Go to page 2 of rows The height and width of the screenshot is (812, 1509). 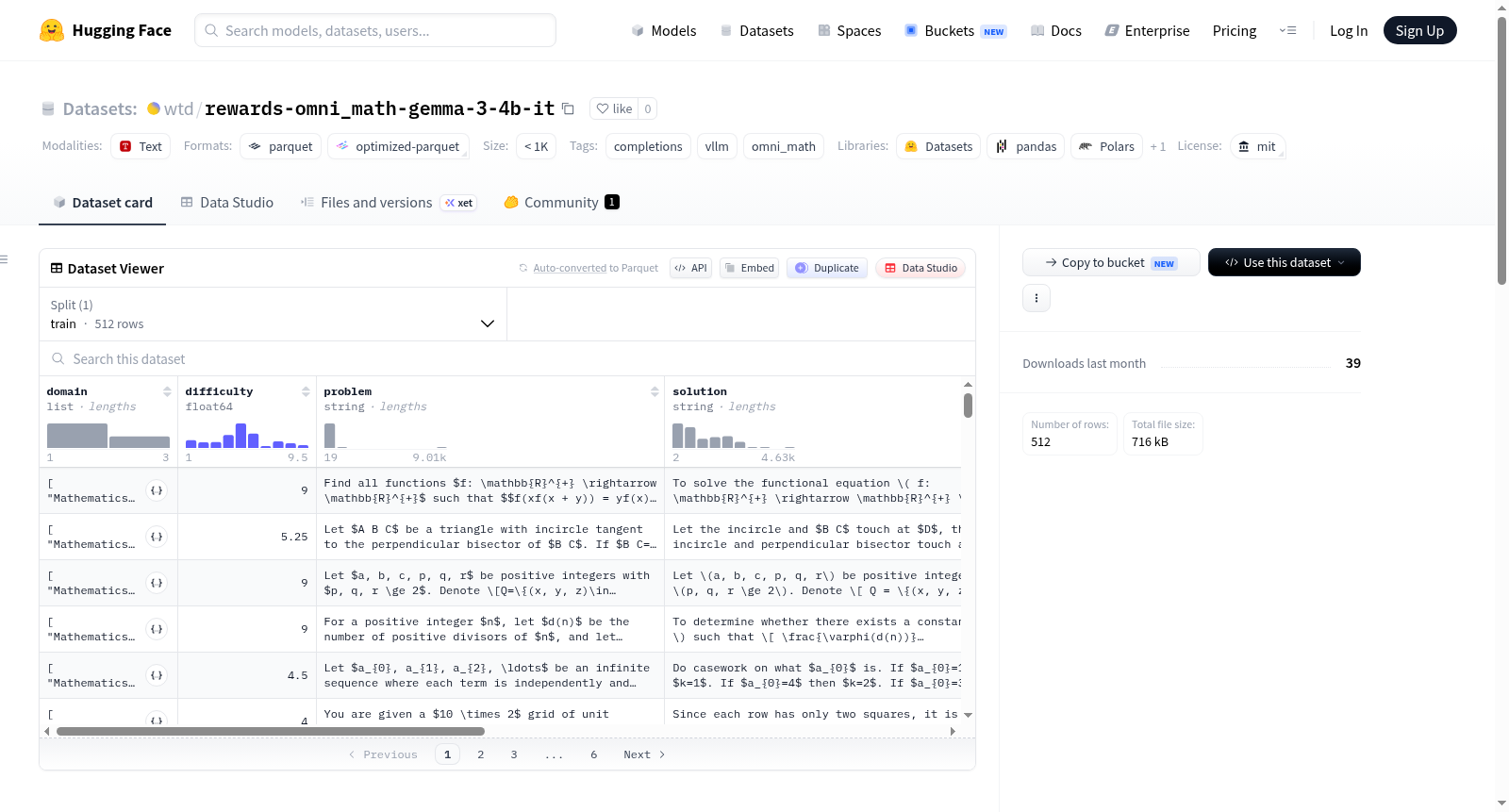481,754
